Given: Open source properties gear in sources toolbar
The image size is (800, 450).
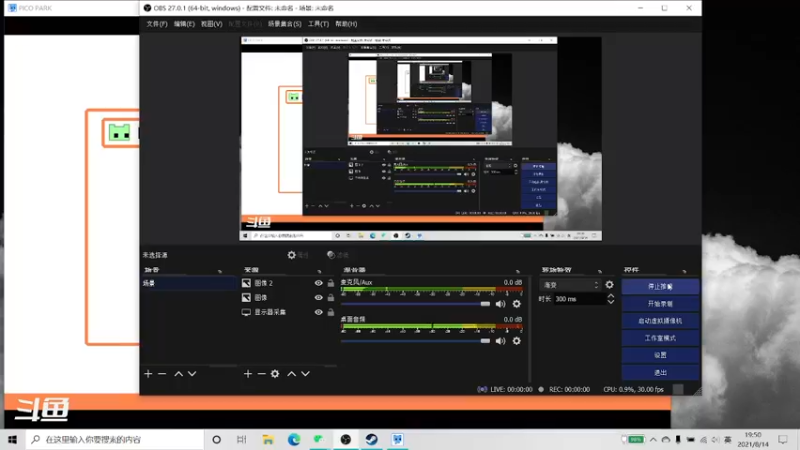Looking at the screenshot, I should 275,374.
